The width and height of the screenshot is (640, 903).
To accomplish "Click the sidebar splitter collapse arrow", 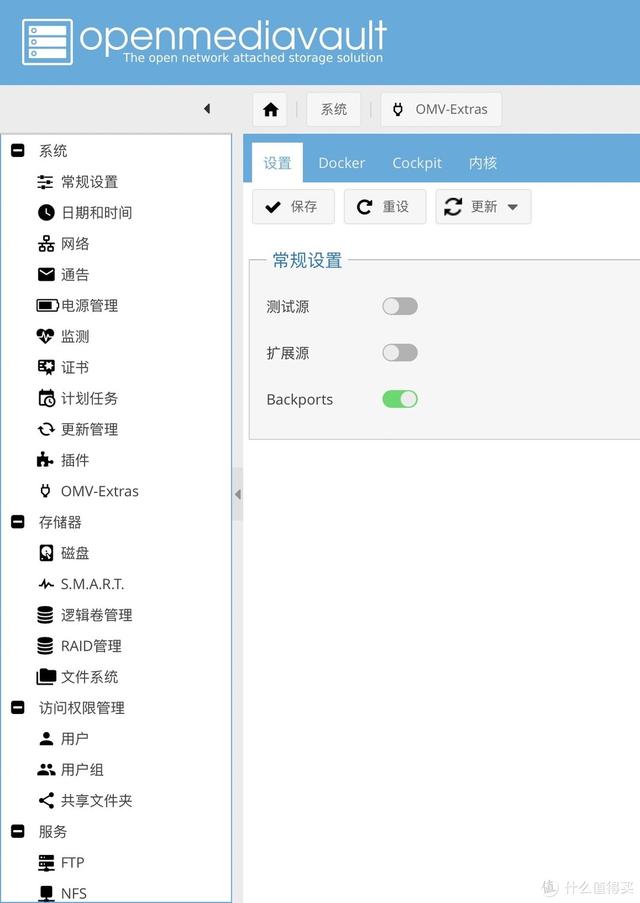I will point(237,494).
